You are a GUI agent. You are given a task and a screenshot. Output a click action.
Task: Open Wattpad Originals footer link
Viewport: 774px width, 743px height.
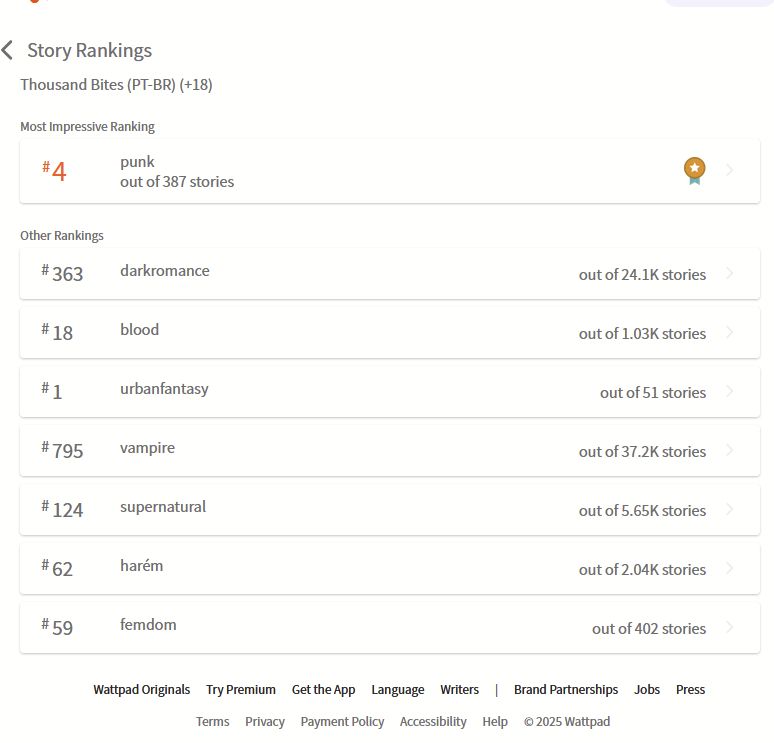click(142, 689)
